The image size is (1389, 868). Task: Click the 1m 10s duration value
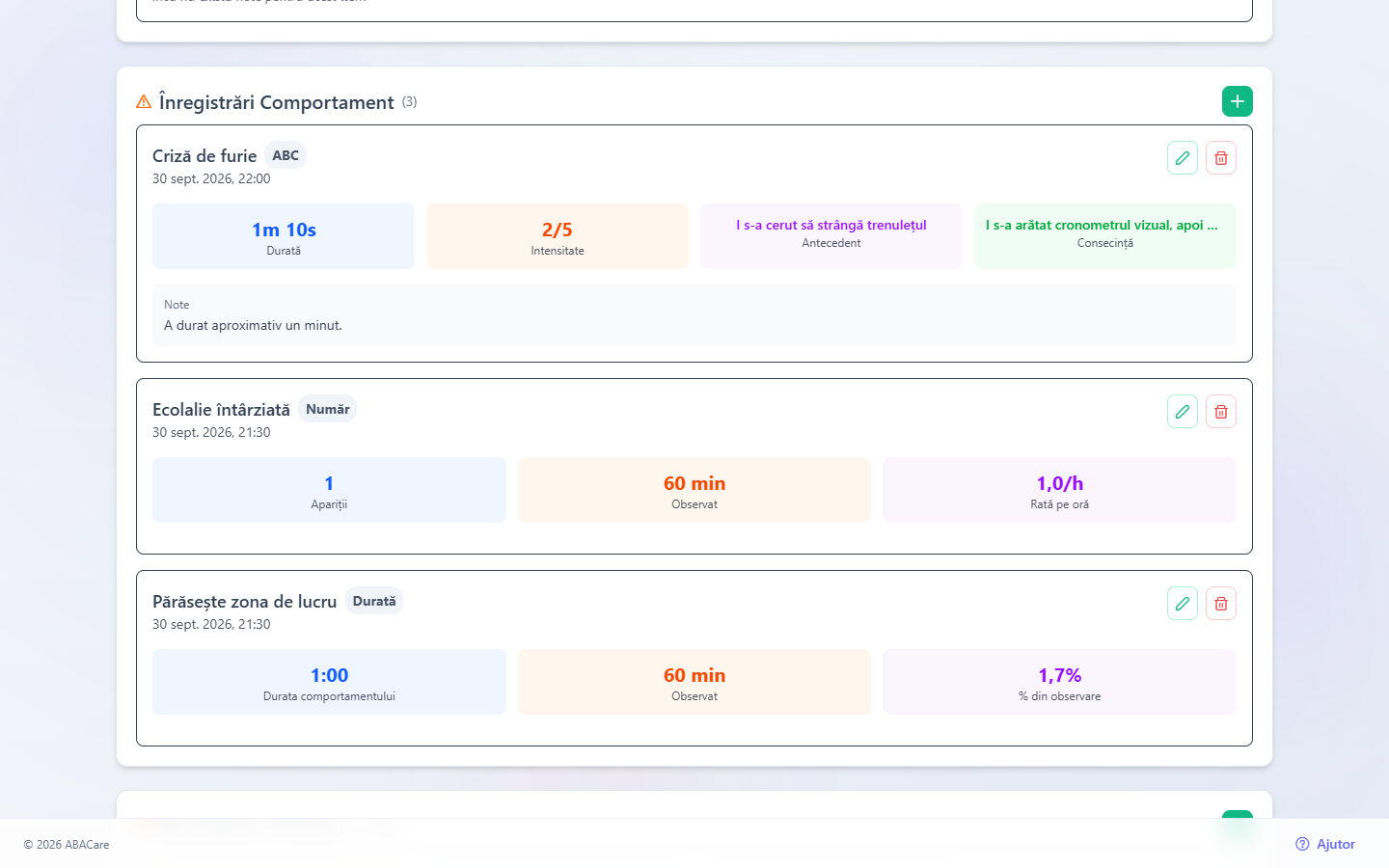click(284, 230)
